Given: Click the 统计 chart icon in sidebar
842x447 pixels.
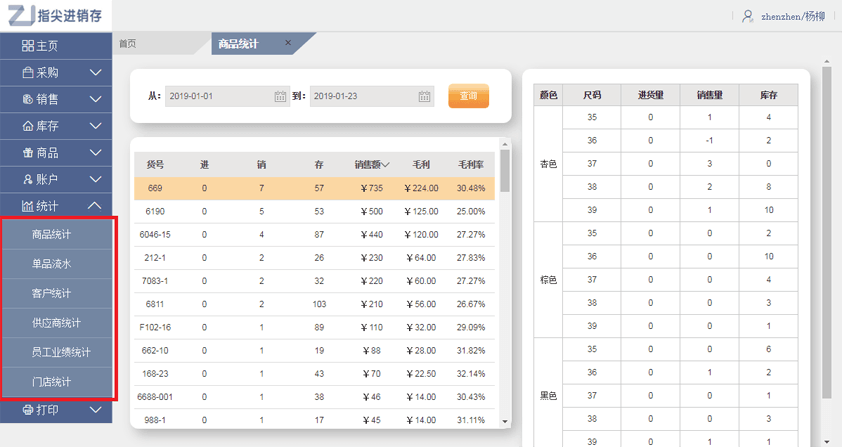Looking at the screenshot, I should click(x=28, y=206).
